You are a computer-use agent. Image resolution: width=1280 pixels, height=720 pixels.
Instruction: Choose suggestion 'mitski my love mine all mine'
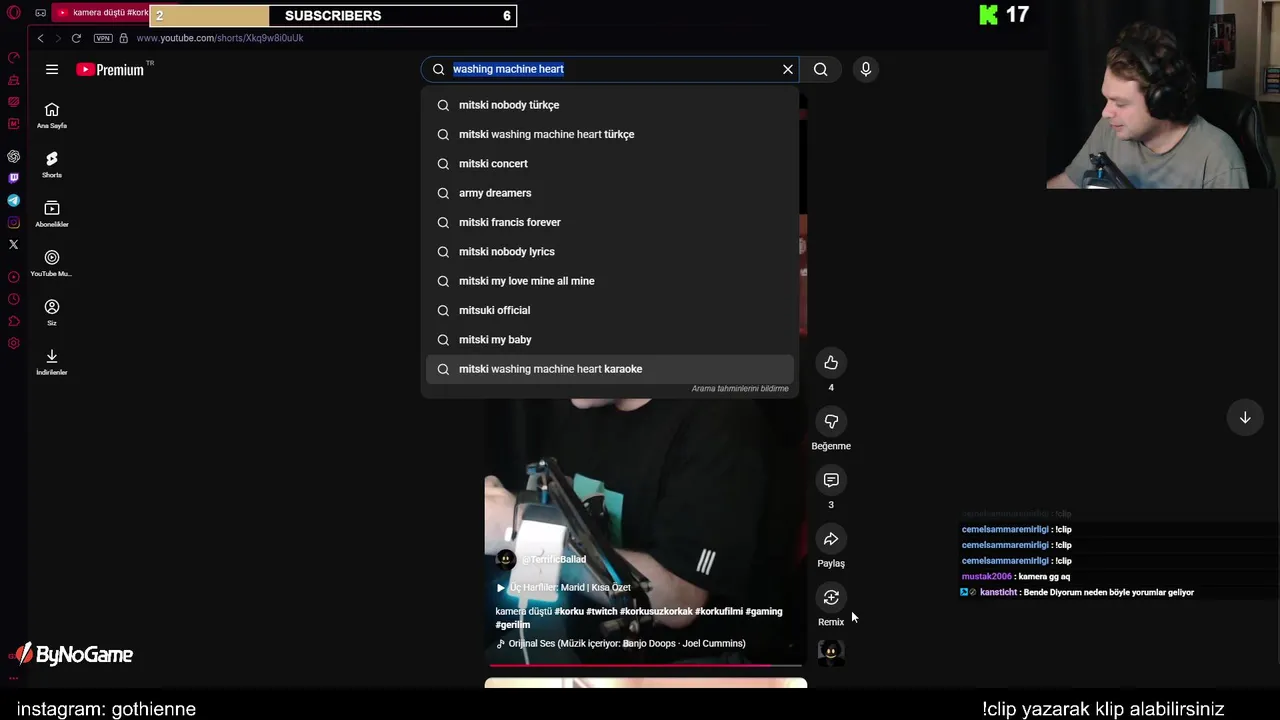point(610,281)
